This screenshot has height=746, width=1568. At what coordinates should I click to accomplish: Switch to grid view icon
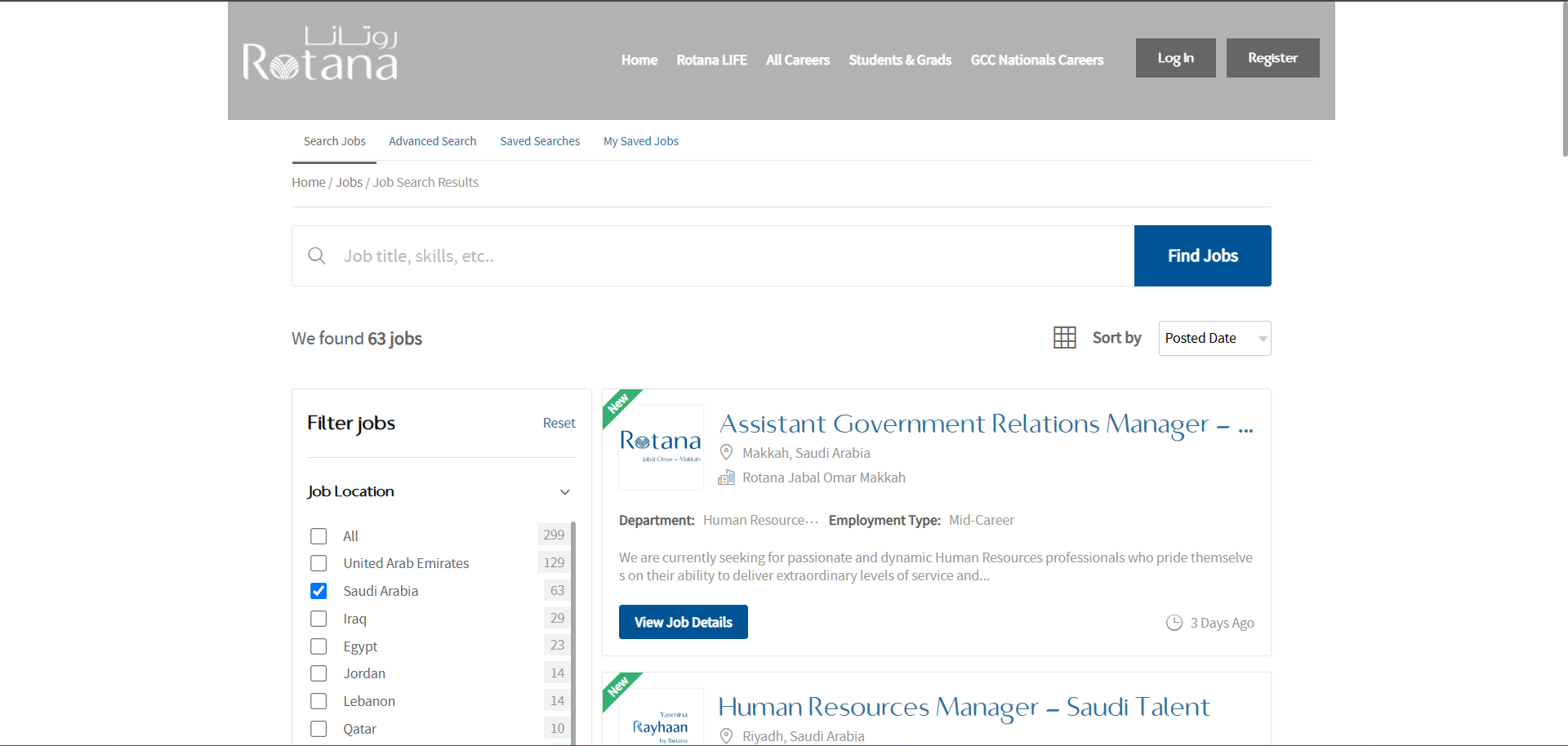tap(1065, 338)
